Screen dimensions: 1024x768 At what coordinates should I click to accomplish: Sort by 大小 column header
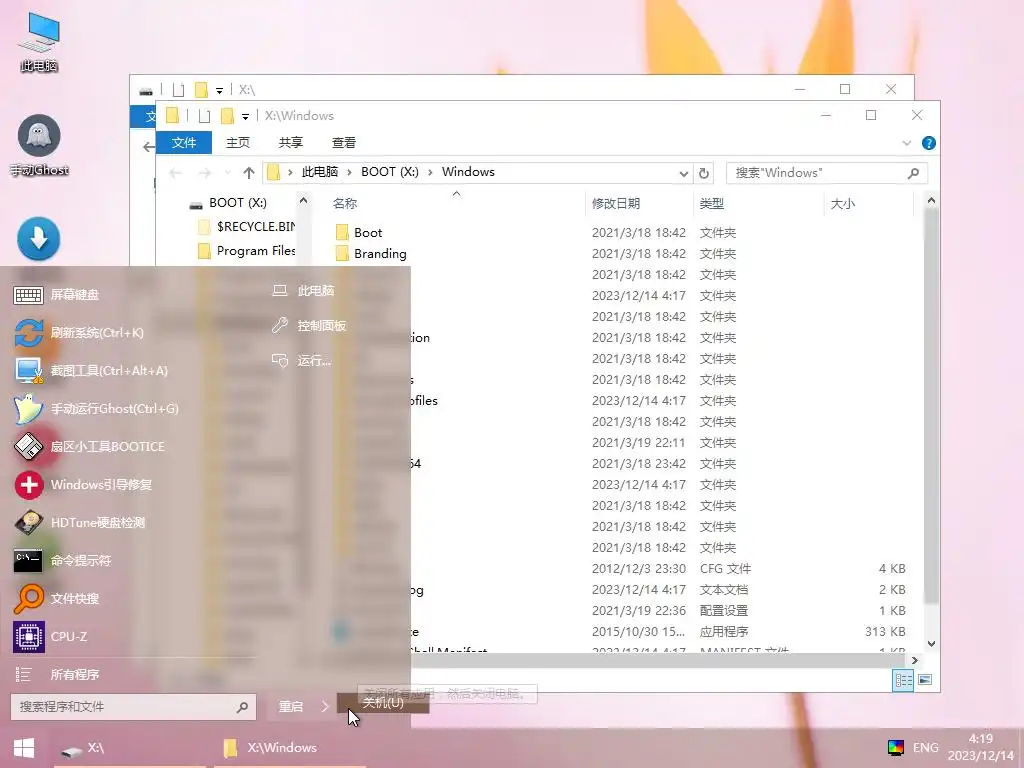click(842, 203)
